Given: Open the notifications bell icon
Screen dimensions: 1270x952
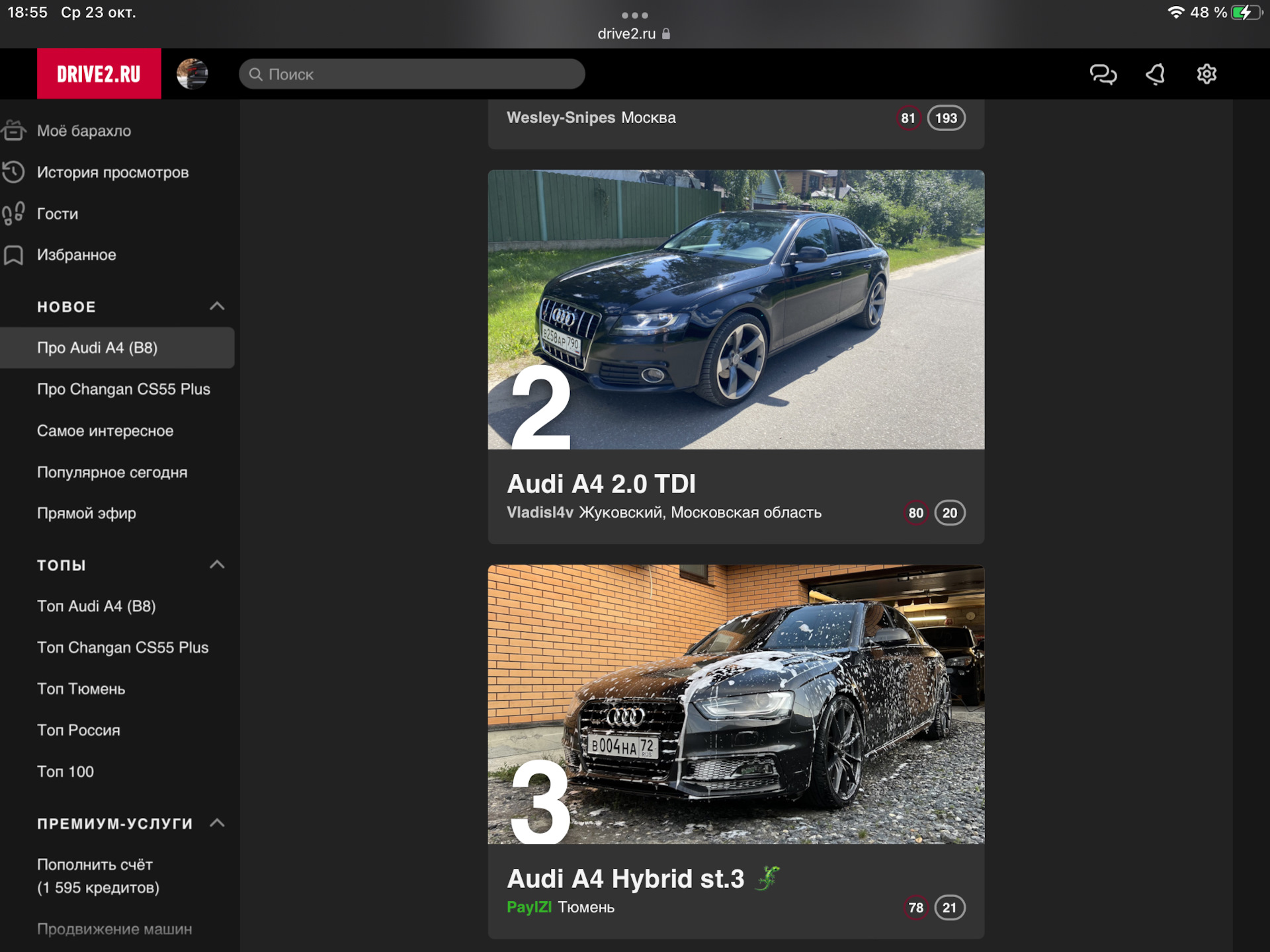Looking at the screenshot, I should tap(1155, 74).
